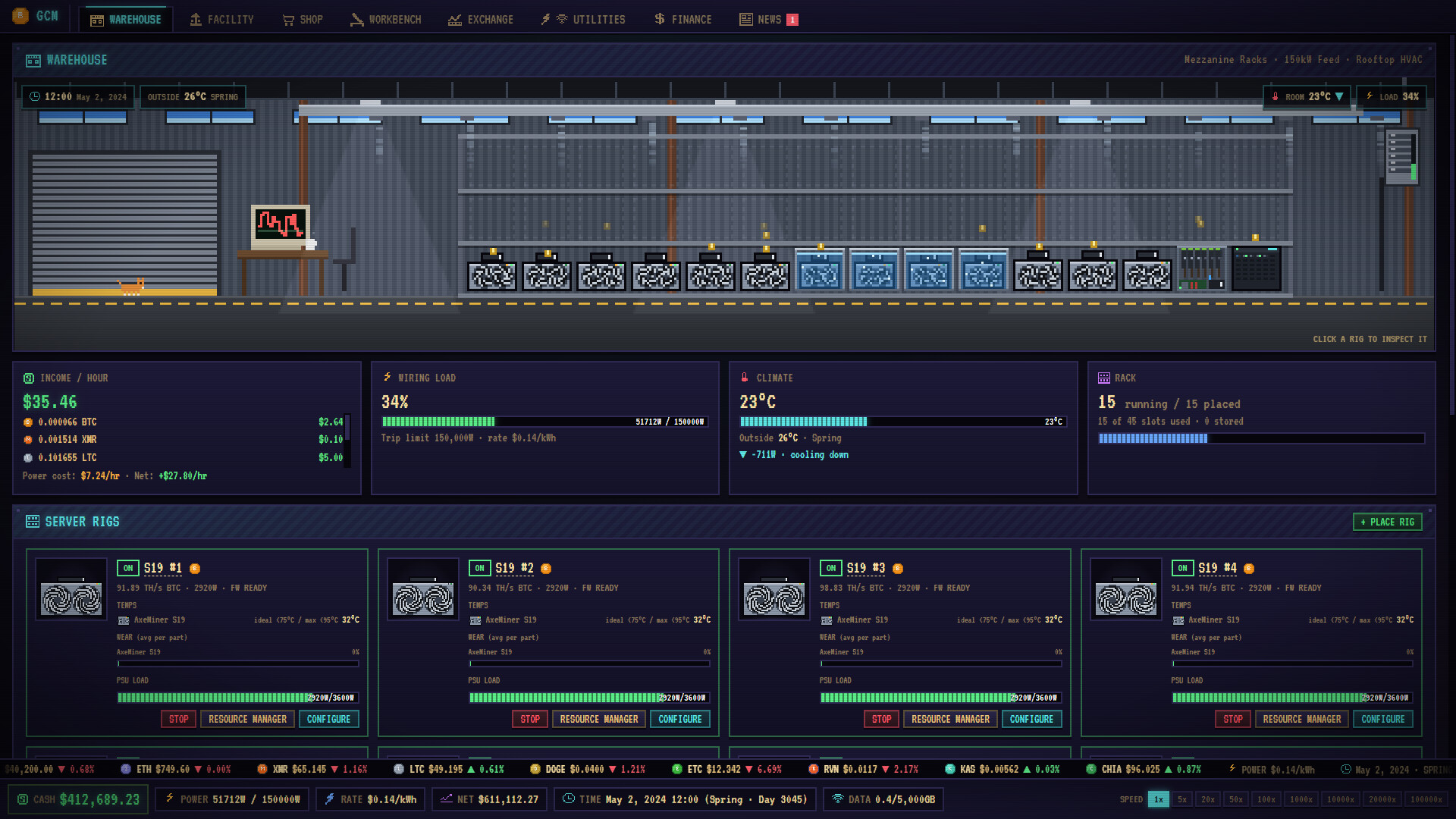The height and width of the screenshot is (819, 1456).
Task: Switch to the Warehouse tab
Action: coord(126,20)
